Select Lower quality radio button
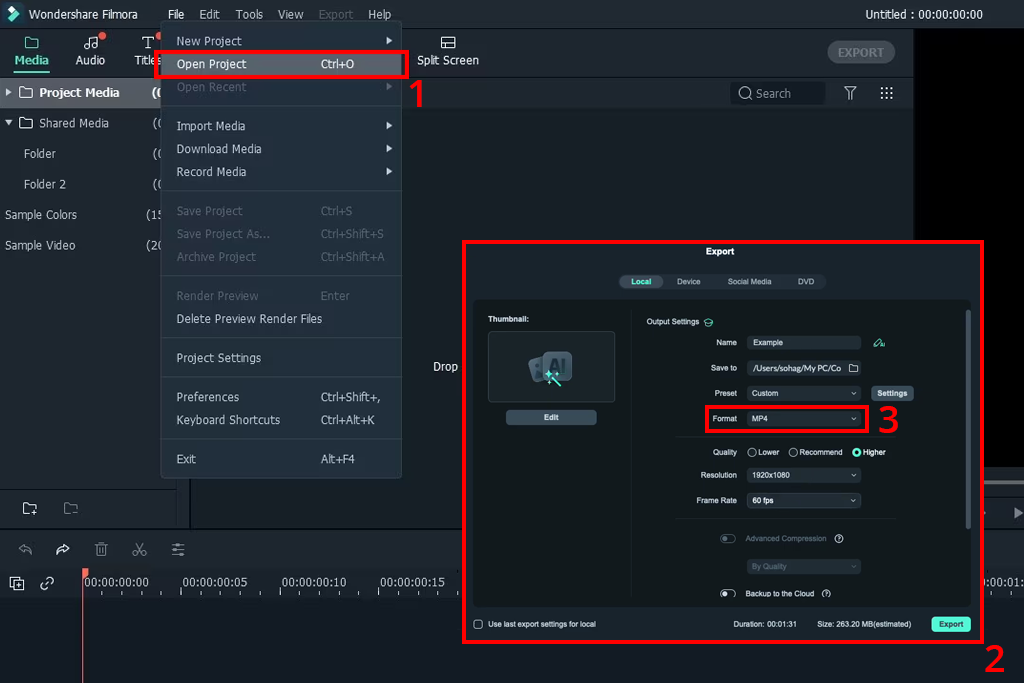 click(752, 453)
